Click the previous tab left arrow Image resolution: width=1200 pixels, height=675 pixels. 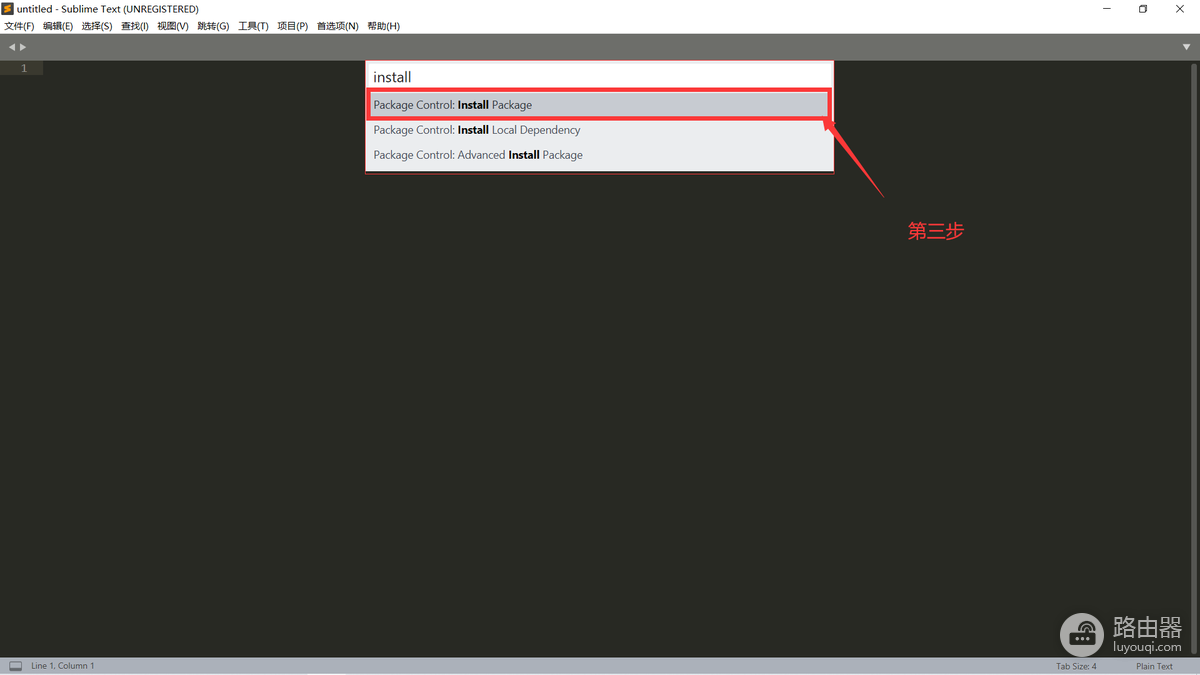pyautogui.click(x=12, y=47)
